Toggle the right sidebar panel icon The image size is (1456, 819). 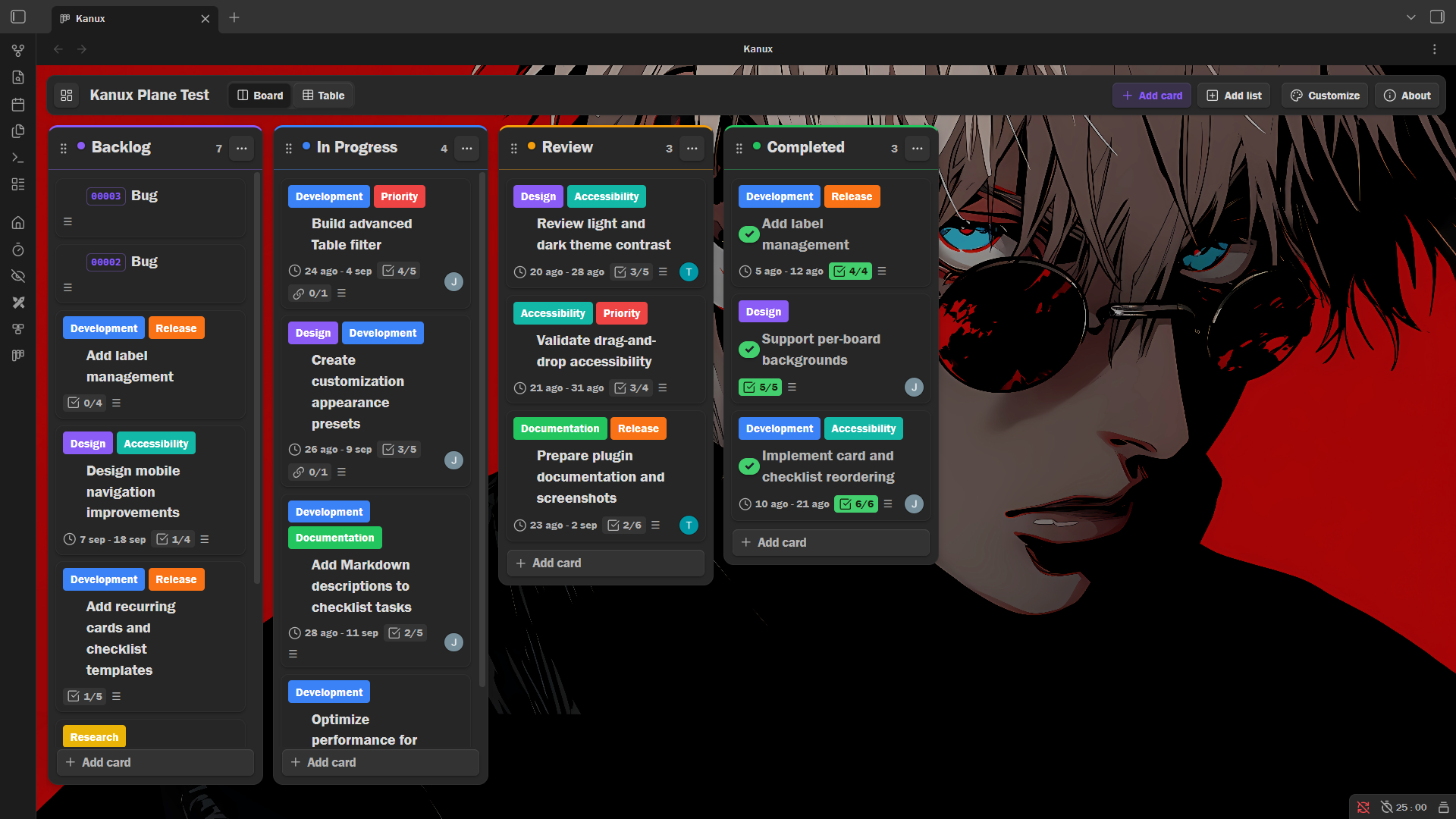pos(1437,17)
